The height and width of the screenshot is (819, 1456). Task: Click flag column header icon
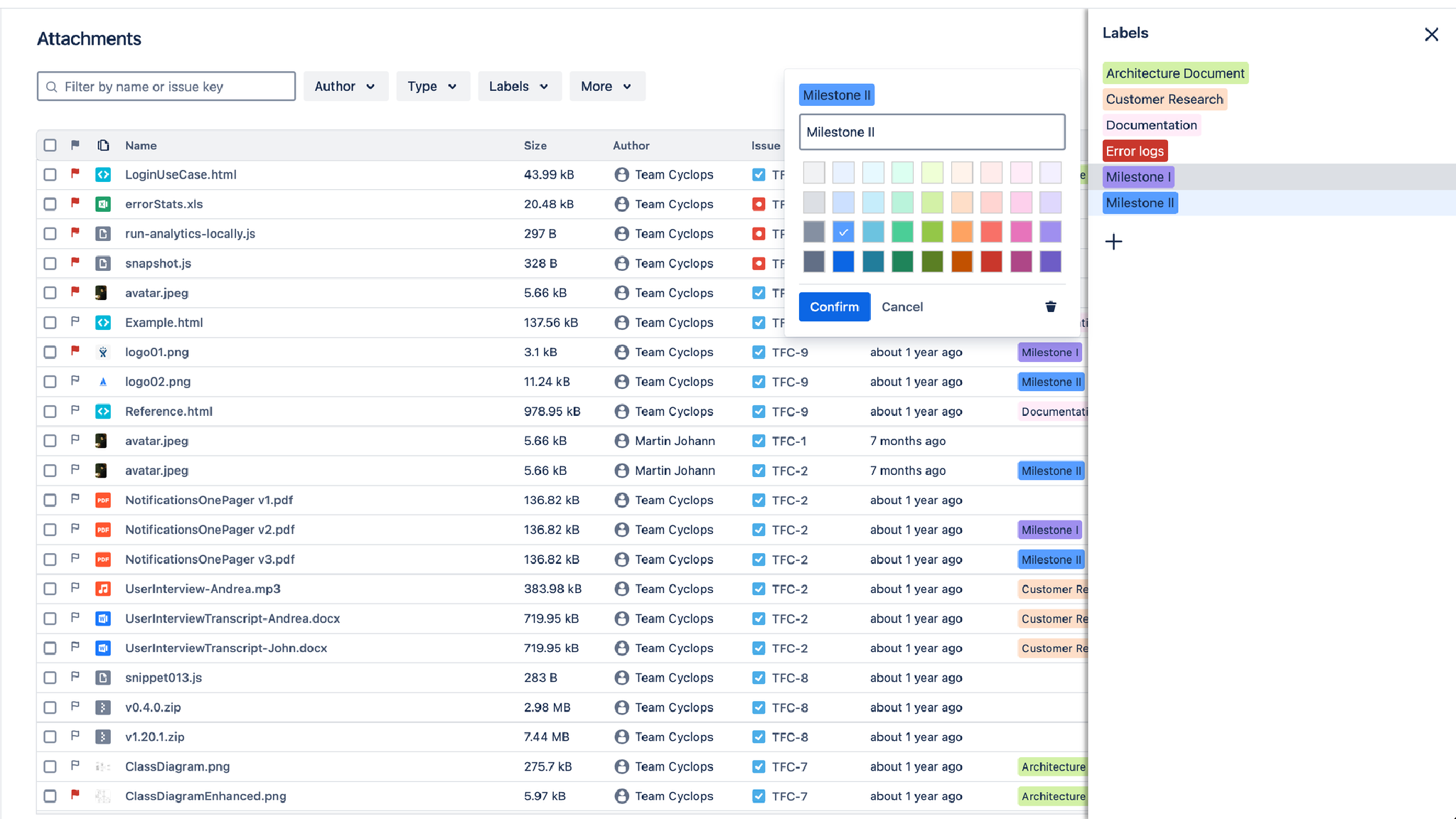[75, 145]
